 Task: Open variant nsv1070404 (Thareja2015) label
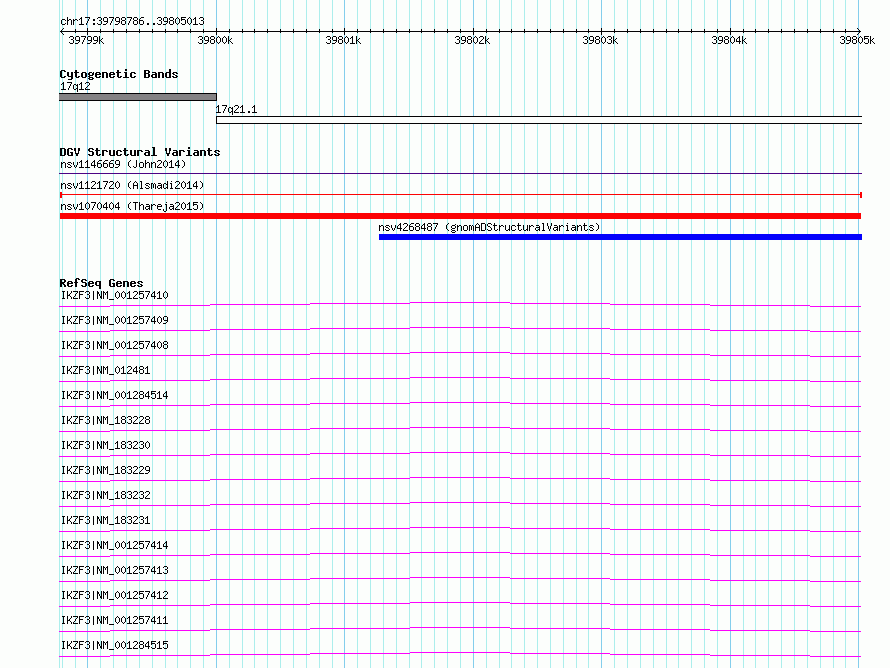pos(132,207)
